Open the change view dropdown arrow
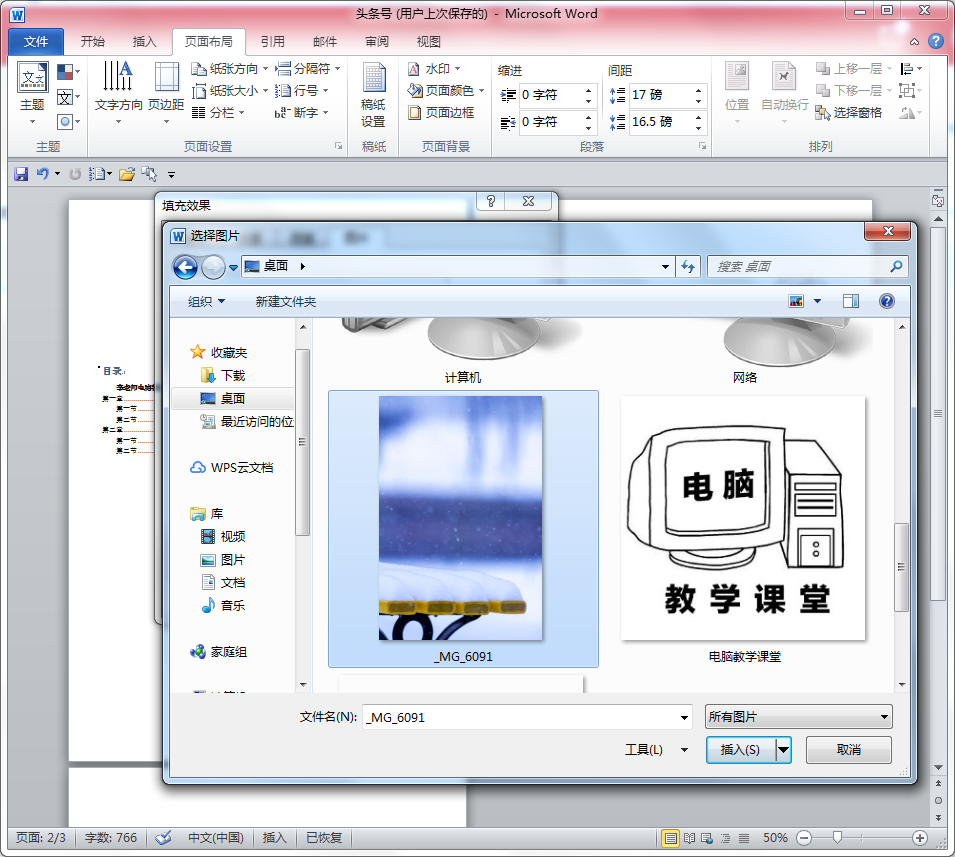Screen dimensions: 955x857 click(x=817, y=301)
